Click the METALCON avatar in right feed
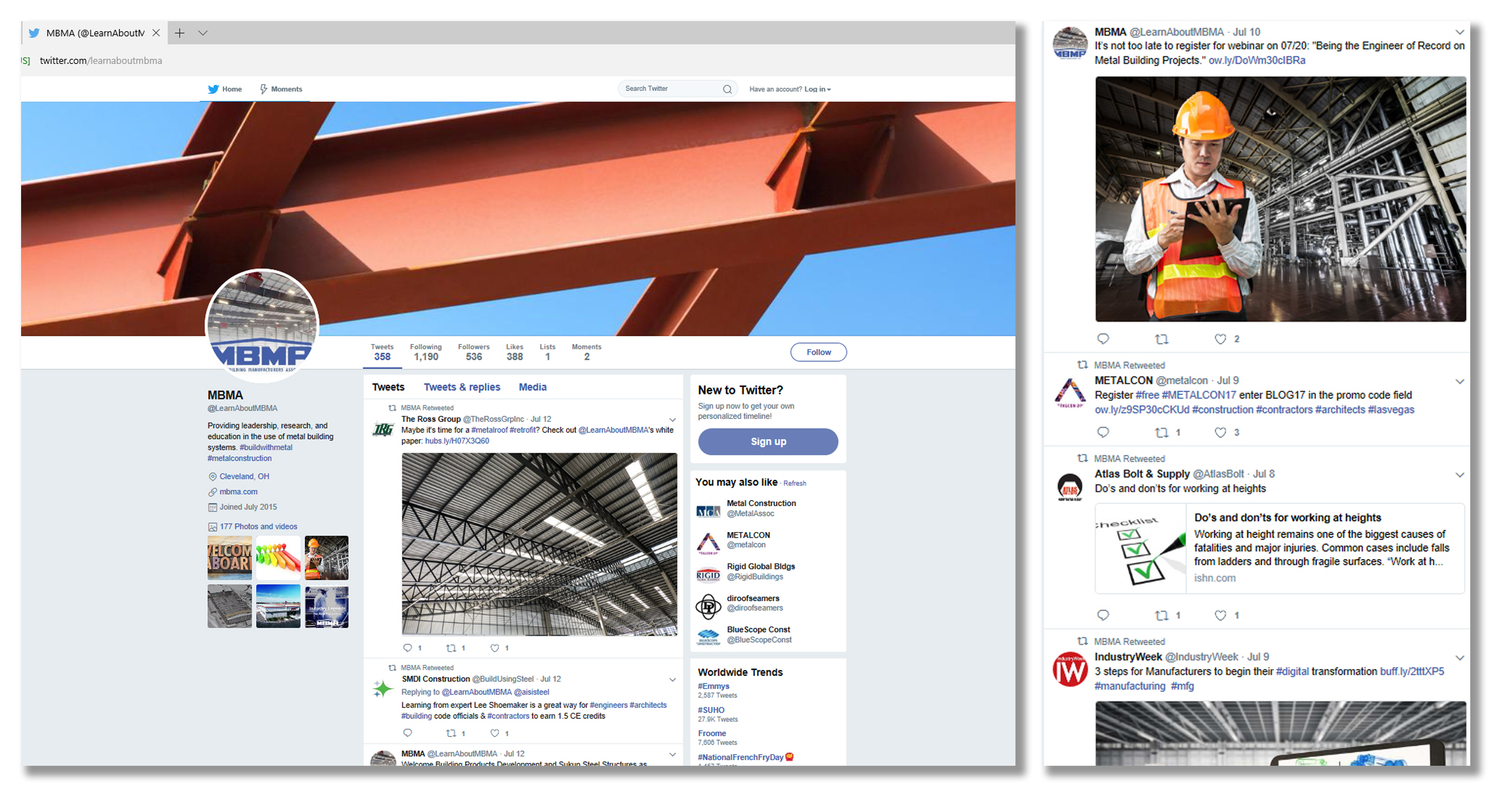Viewport: 1512px width, 805px height. point(1069,392)
